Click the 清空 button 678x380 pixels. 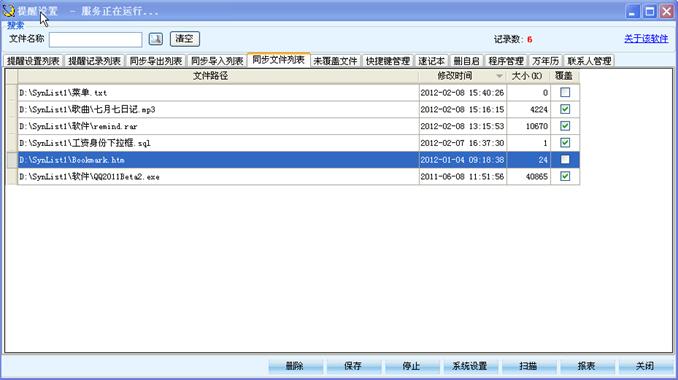pos(185,39)
